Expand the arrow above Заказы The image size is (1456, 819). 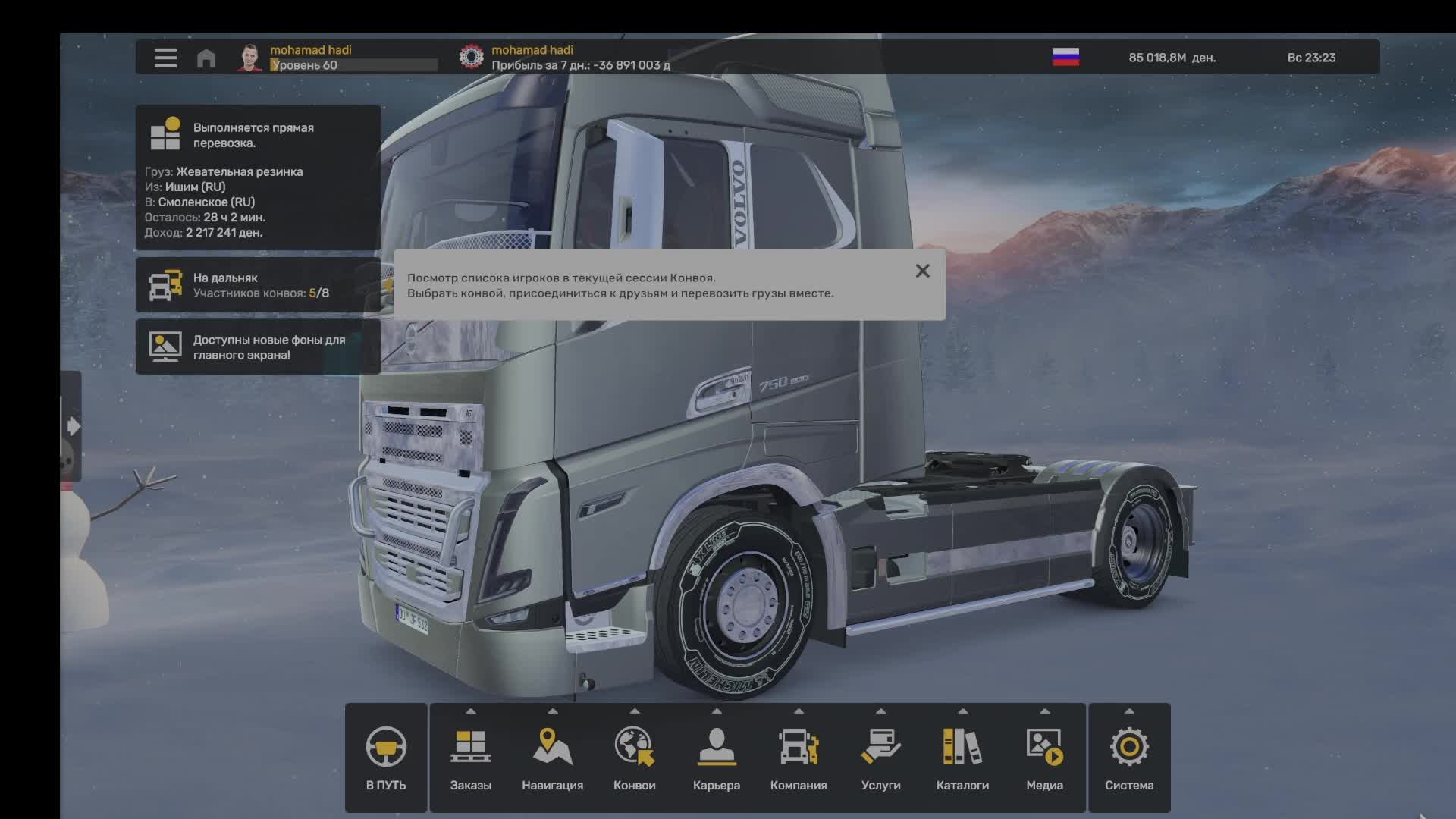(471, 711)
